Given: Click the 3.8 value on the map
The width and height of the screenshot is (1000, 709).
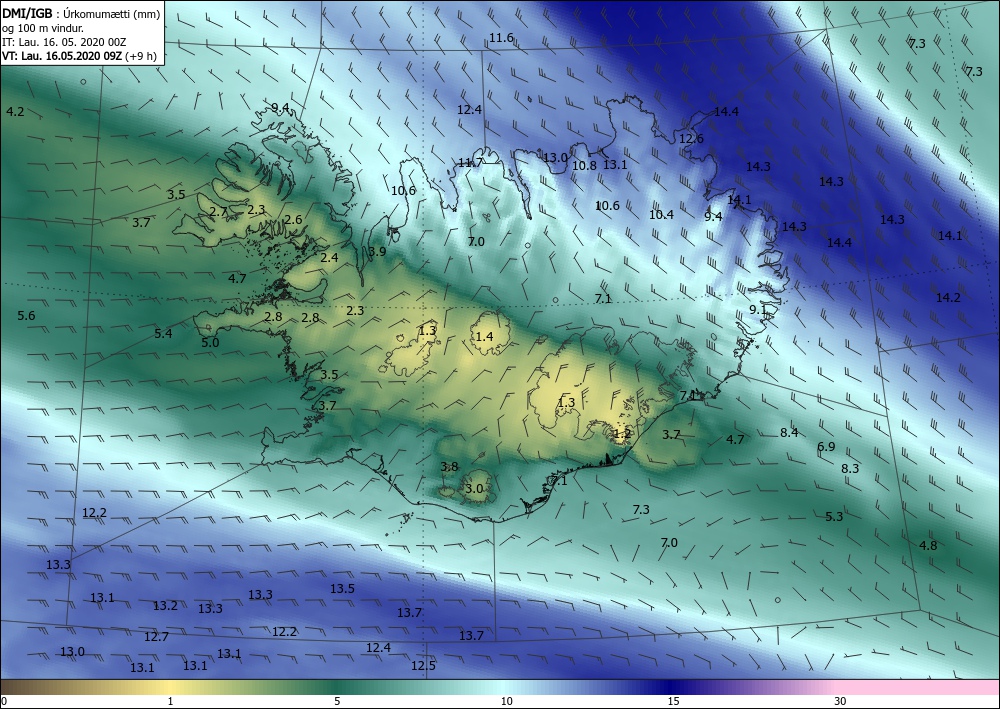Looking at the screenshot, I should pos(450,467).
